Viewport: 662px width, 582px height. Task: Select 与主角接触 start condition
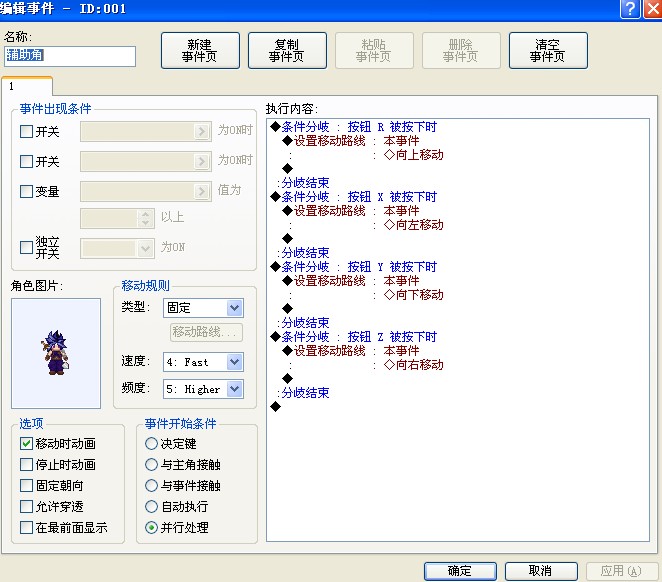[x=151, y=464]
